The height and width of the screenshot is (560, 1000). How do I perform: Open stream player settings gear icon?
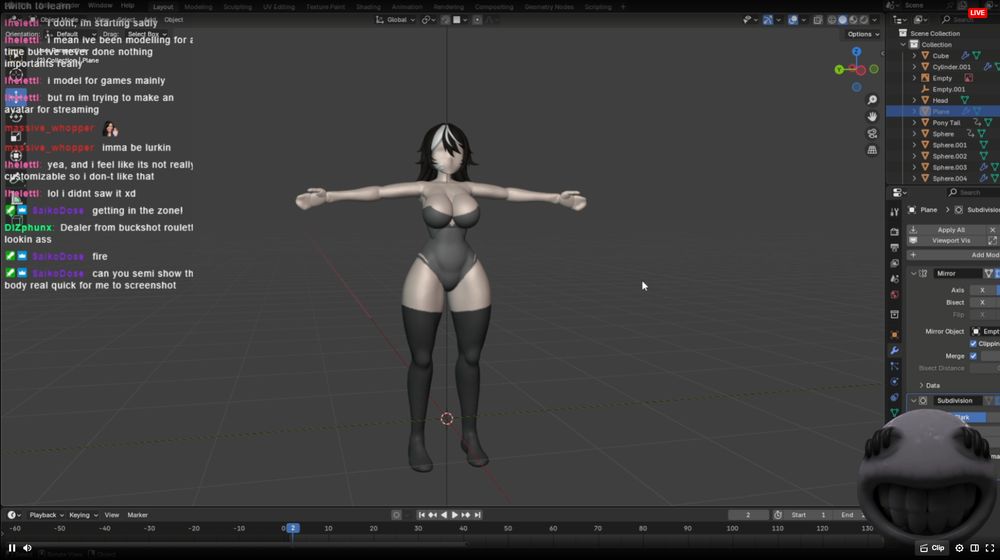[959, 548]
